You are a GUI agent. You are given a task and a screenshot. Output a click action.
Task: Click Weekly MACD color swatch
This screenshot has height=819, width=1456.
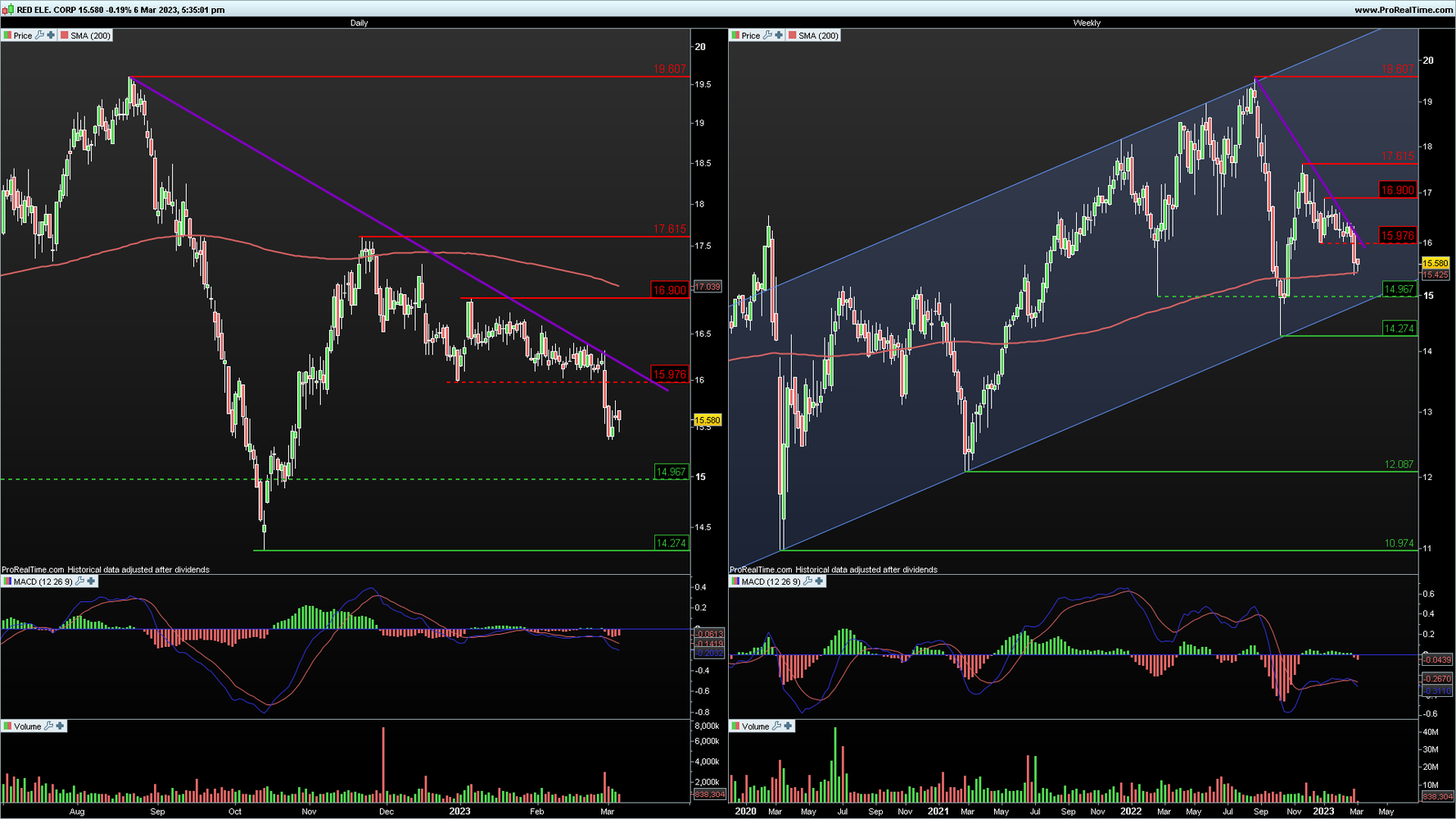coord(735,581)
